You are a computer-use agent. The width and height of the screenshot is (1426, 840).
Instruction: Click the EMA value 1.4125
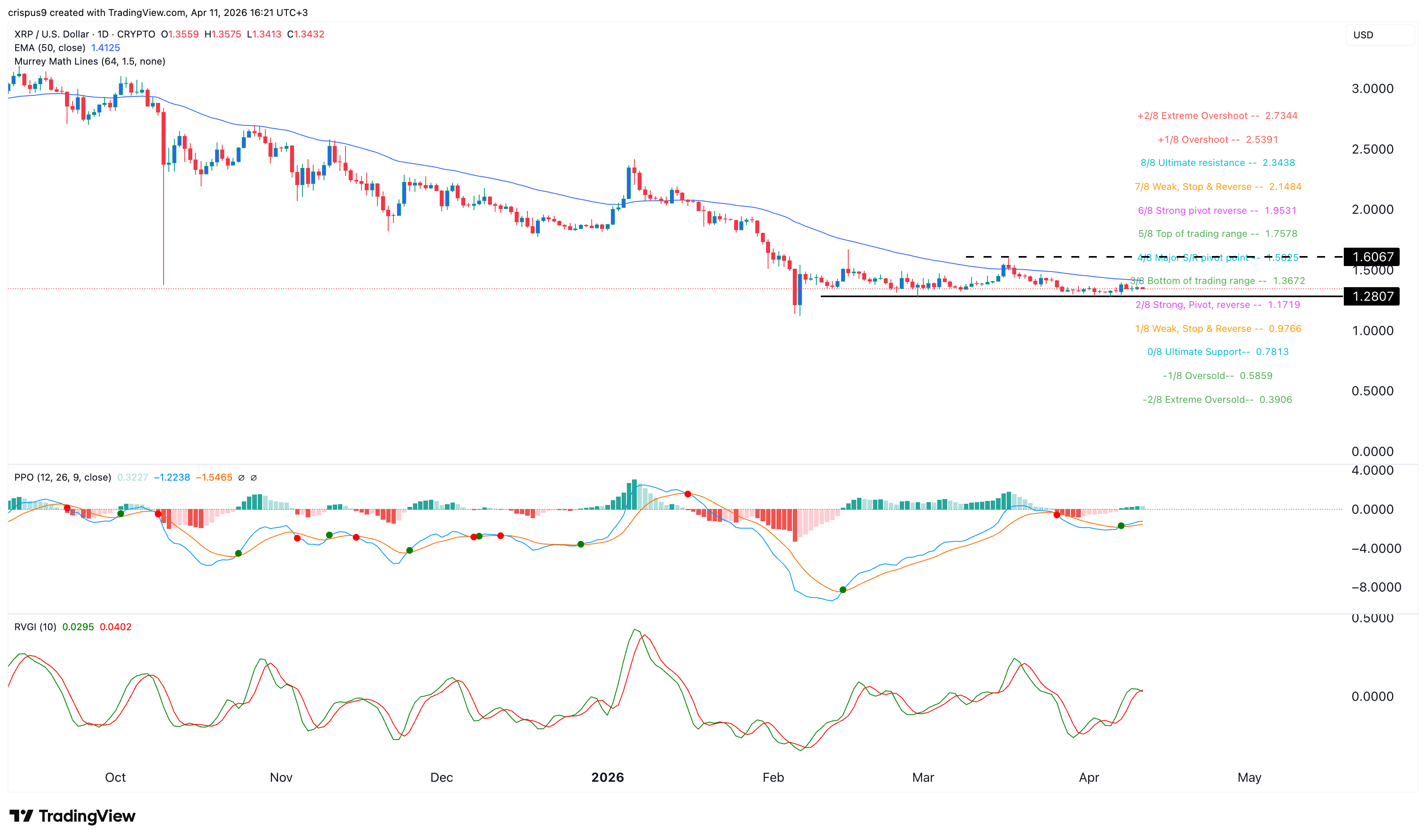[105, 48]
